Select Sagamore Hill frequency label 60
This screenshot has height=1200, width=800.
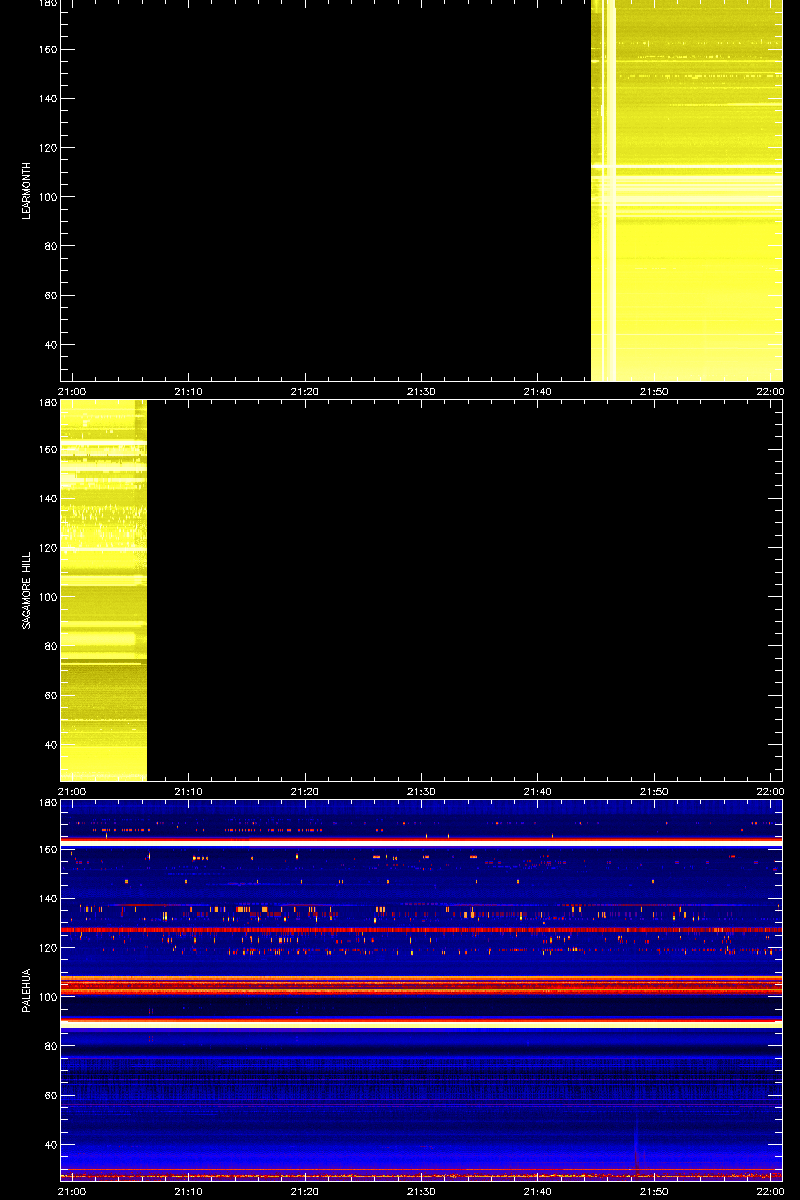(x=49, y=696)
